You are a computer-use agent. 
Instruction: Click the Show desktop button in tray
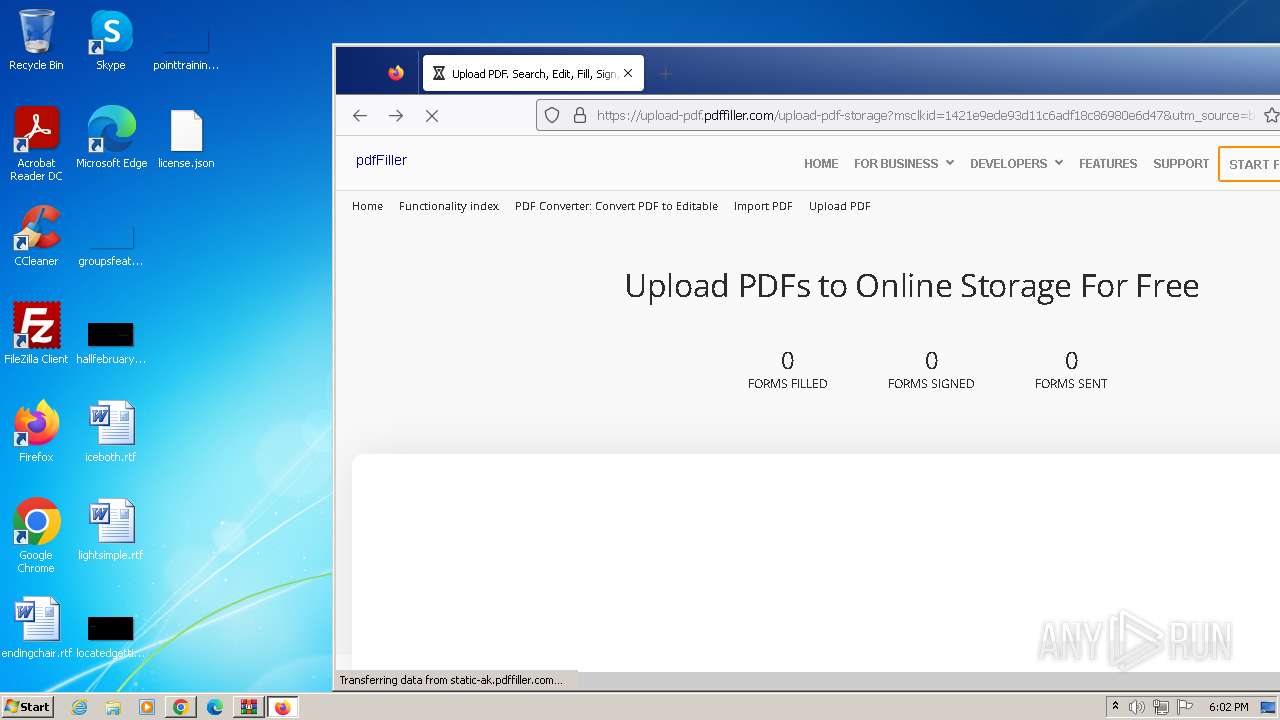tap(1269, 707)
